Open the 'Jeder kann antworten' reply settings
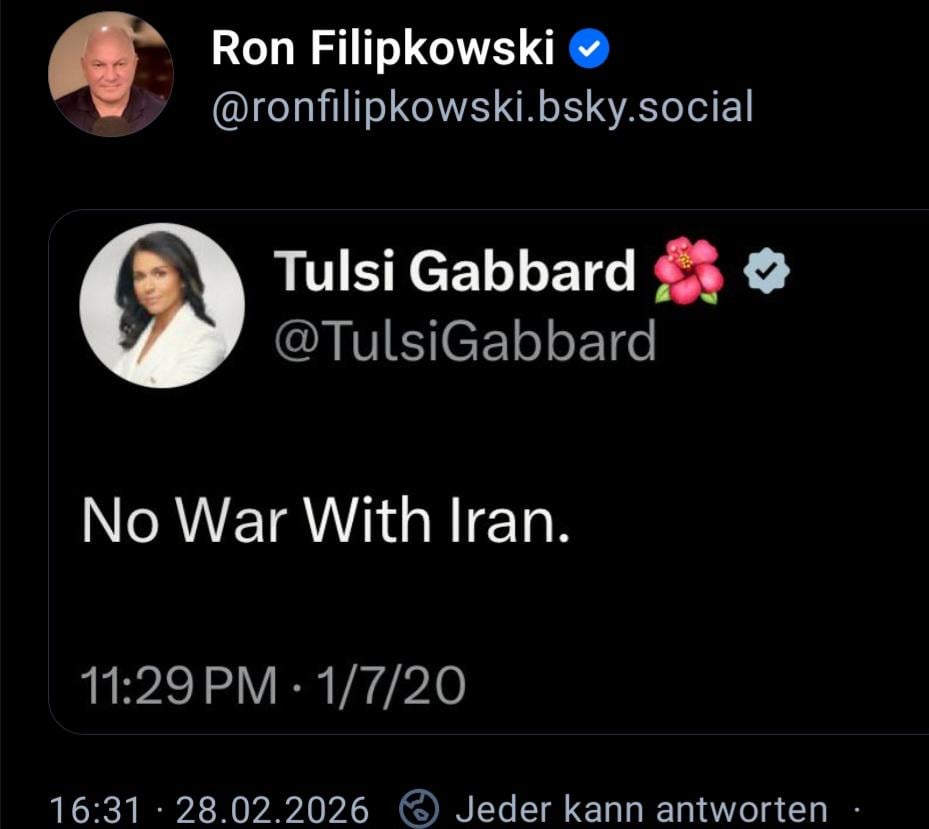The image size is (929, 829). pyautogui.click(x=640, y=808)
